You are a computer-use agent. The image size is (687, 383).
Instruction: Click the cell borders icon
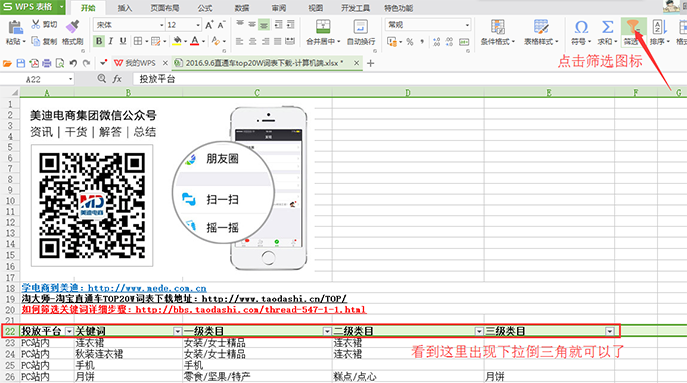click(x=138, y=41)
